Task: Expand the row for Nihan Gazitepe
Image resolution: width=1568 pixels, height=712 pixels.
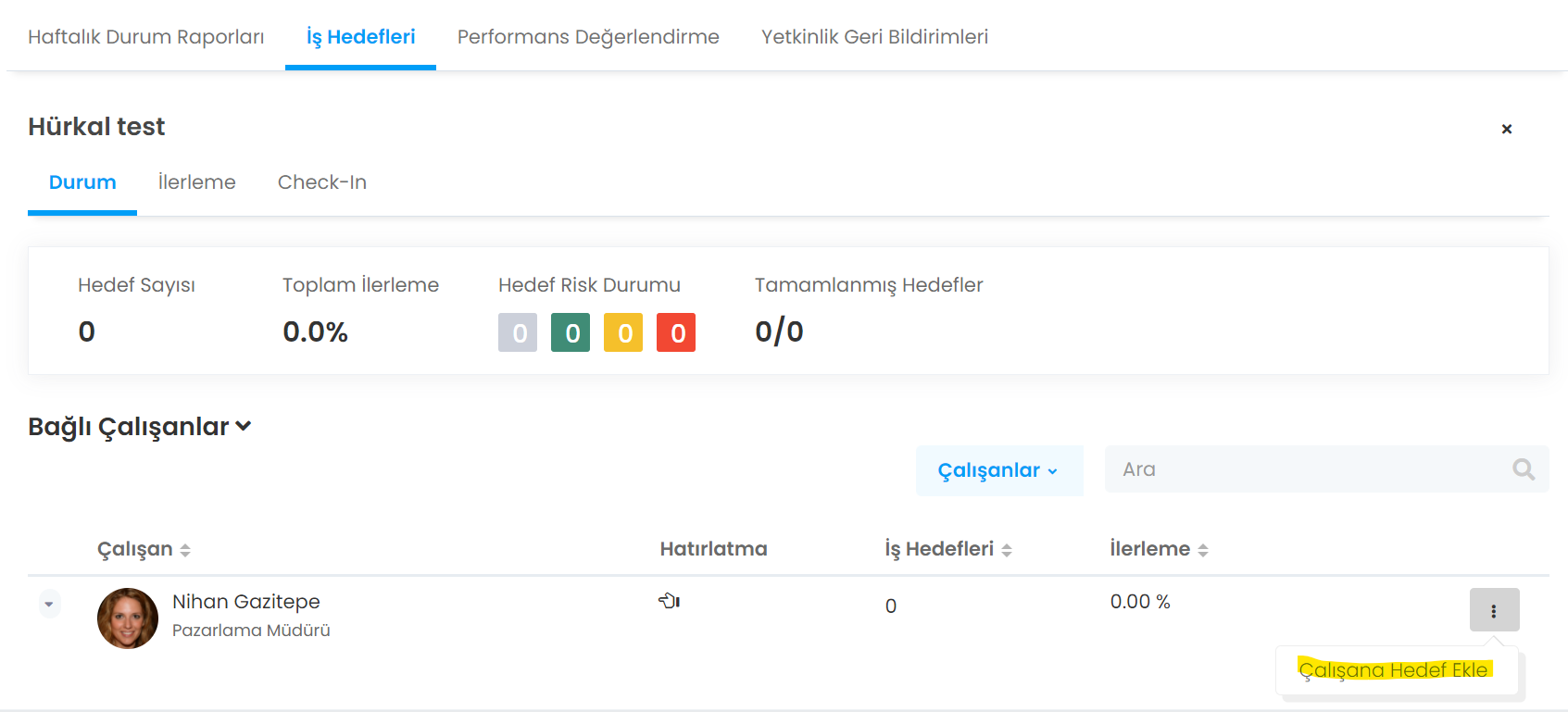Action: (x=49, y=605)
